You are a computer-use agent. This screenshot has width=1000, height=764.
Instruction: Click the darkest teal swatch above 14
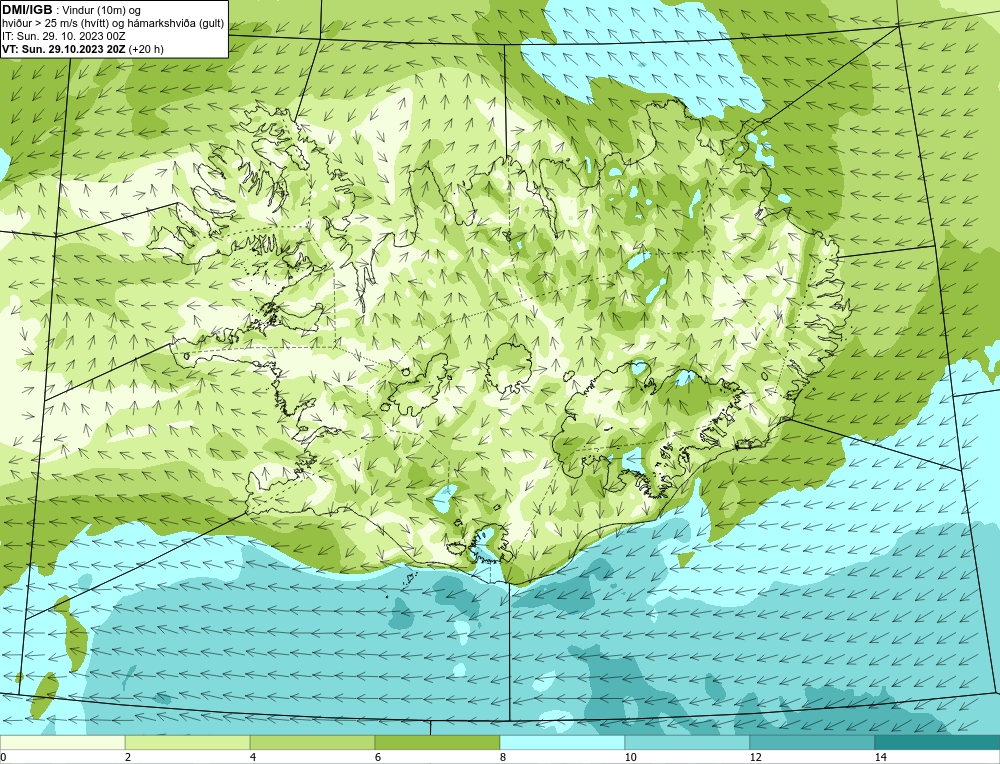pos(937,742)
